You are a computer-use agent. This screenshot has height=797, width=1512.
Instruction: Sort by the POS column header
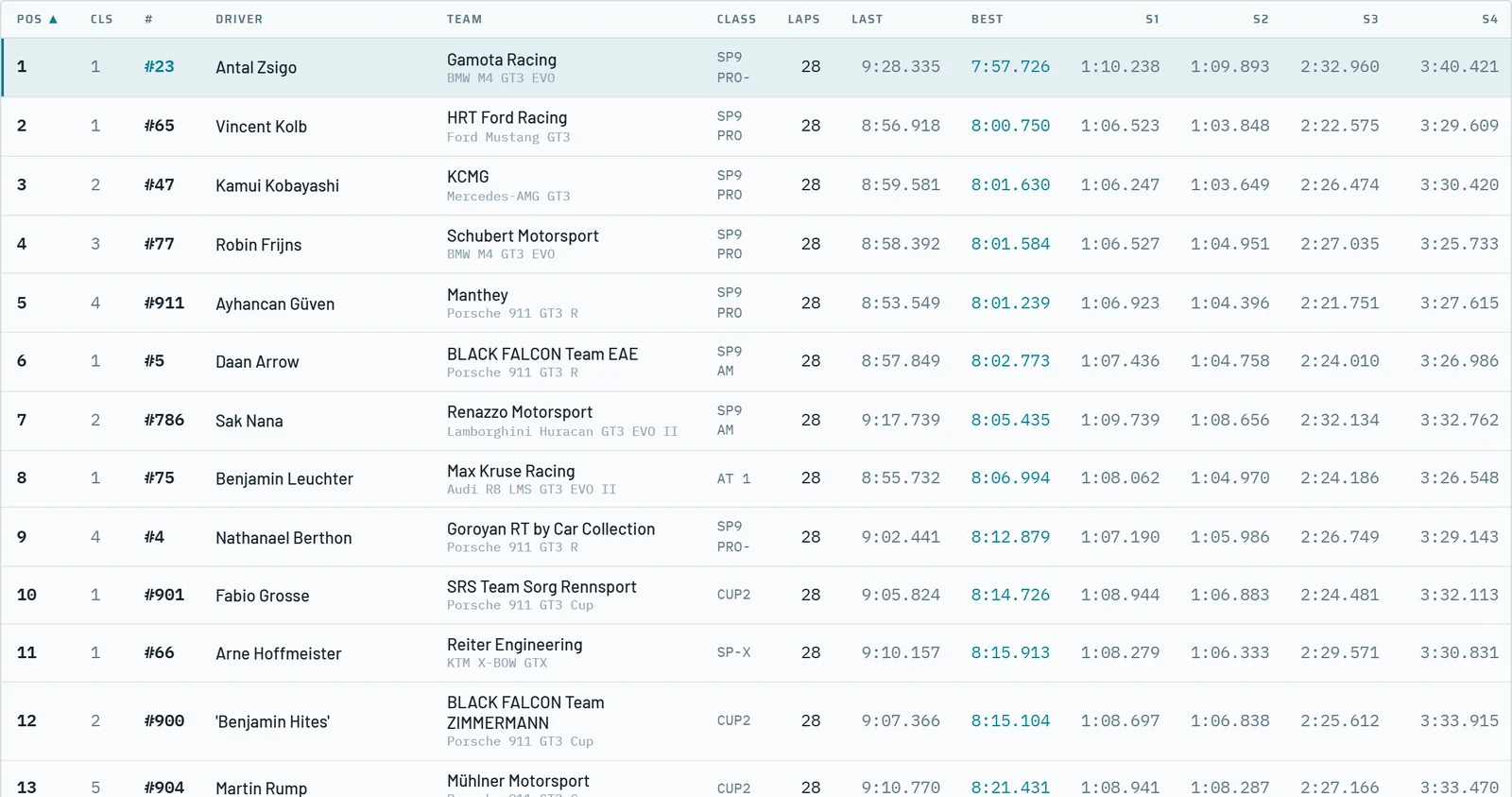(29, 19)
